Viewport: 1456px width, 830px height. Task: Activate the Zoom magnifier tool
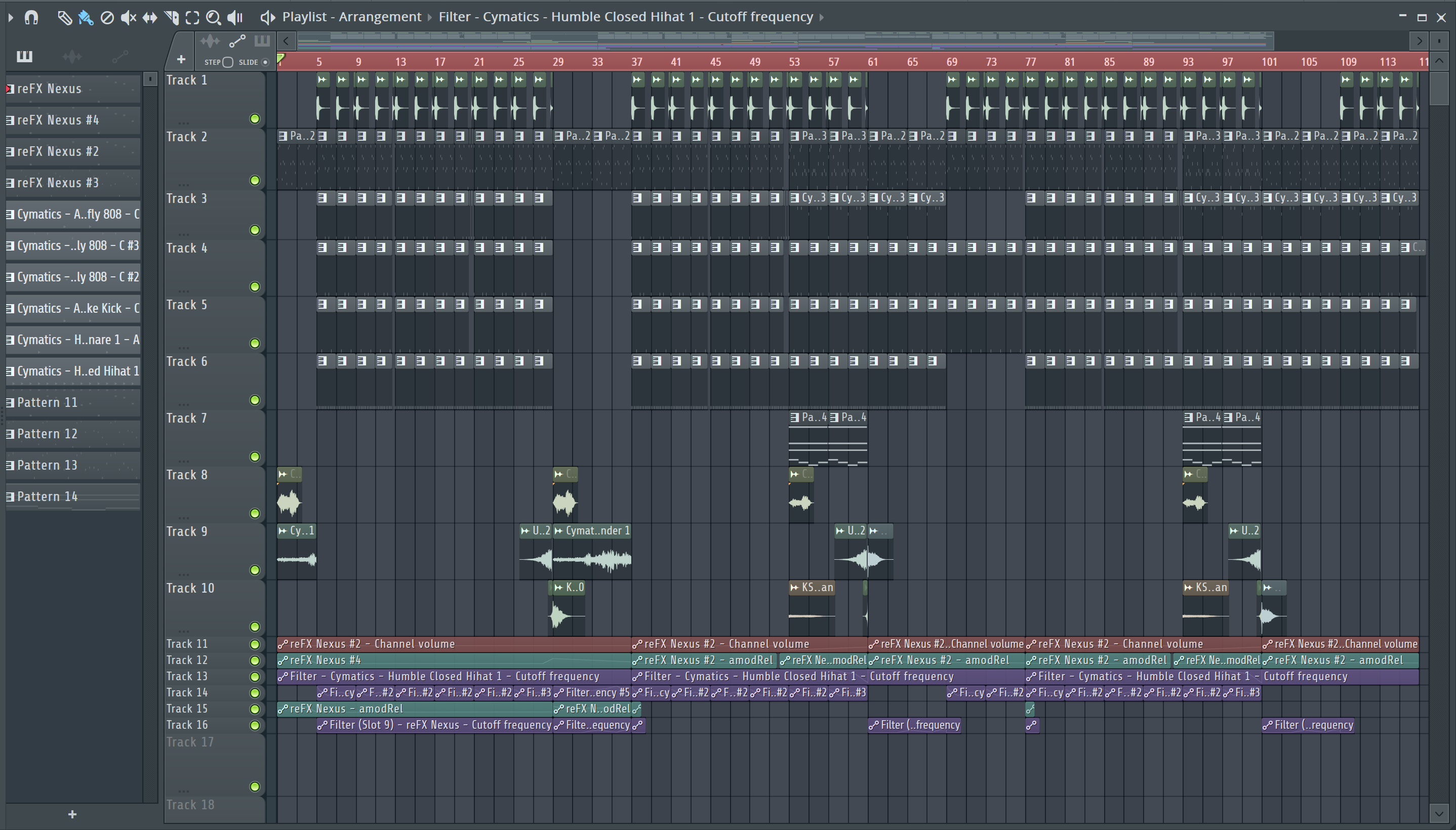[213, 18]
